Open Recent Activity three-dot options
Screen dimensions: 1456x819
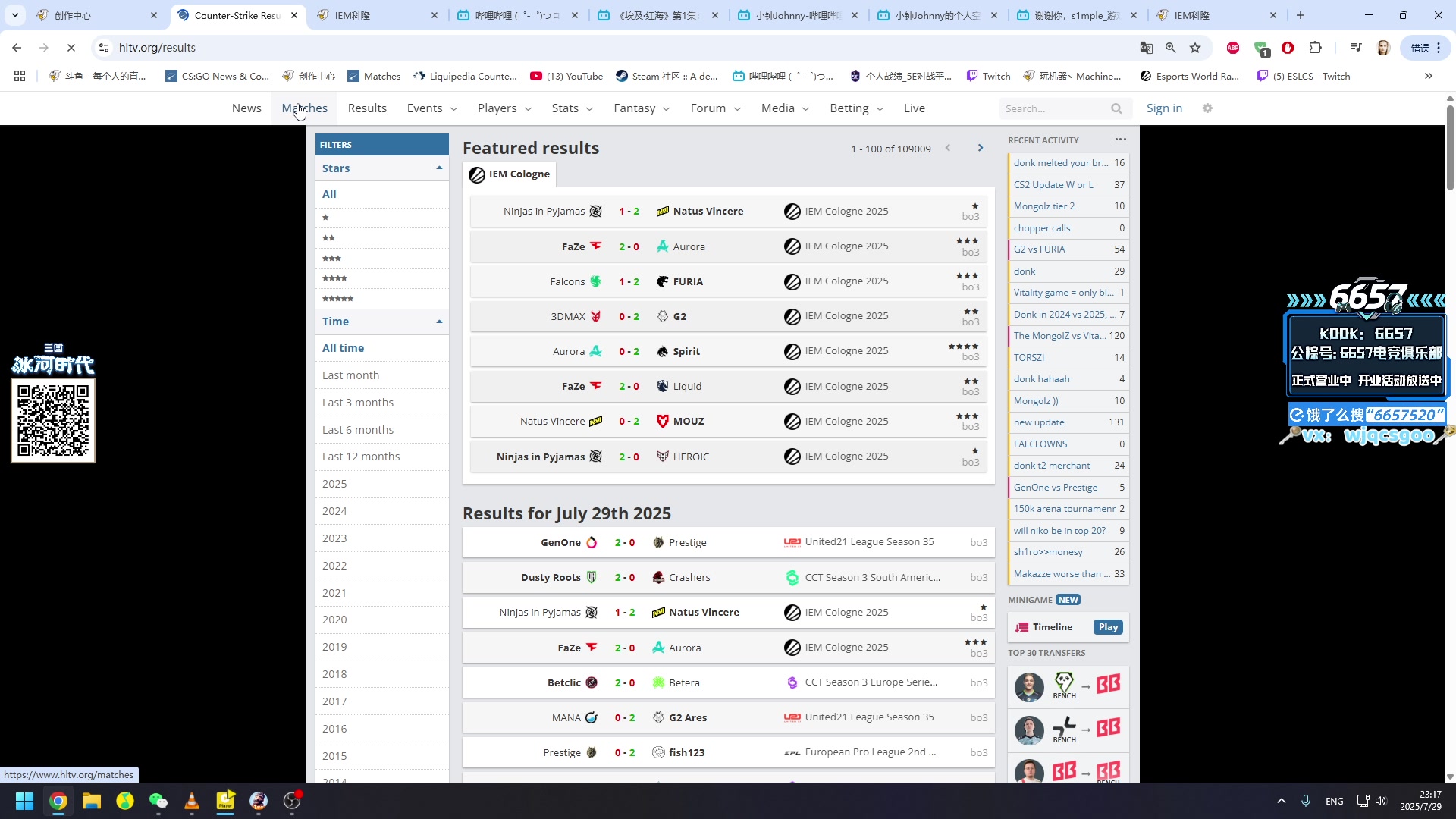(1121, 140)
